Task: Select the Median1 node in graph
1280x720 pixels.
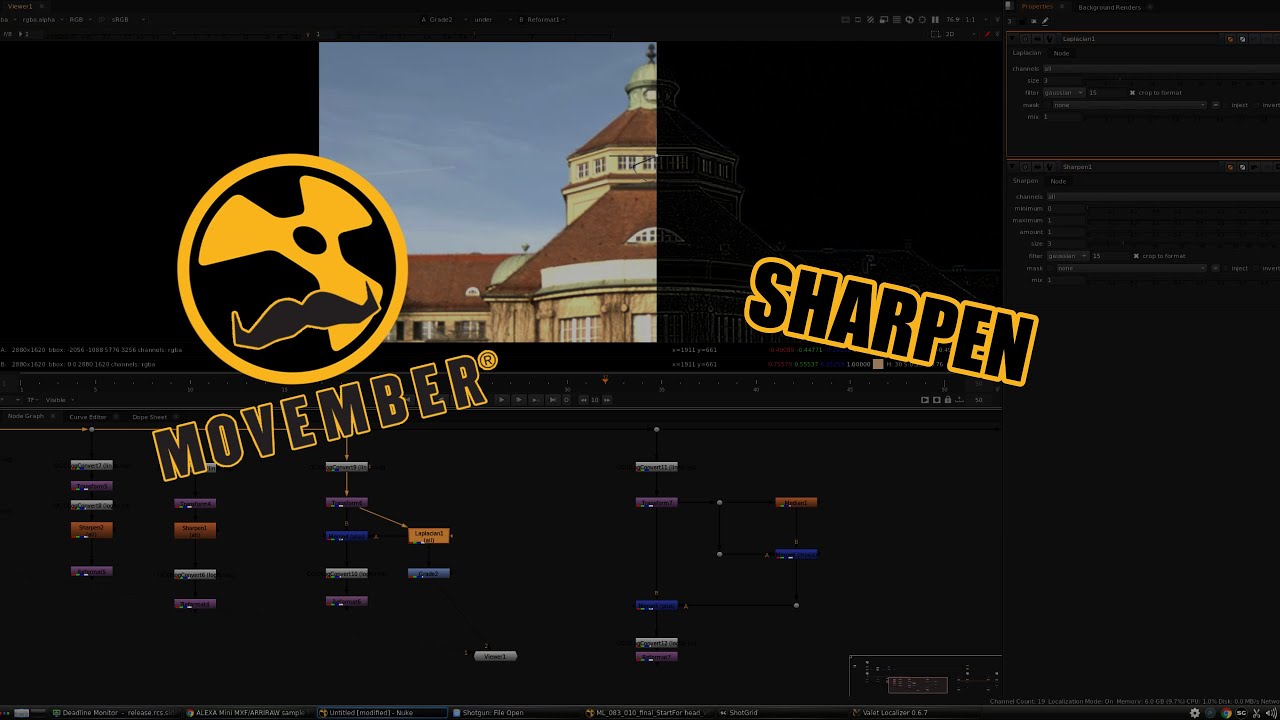Action: pyautogui.click(x=796, y=502)
